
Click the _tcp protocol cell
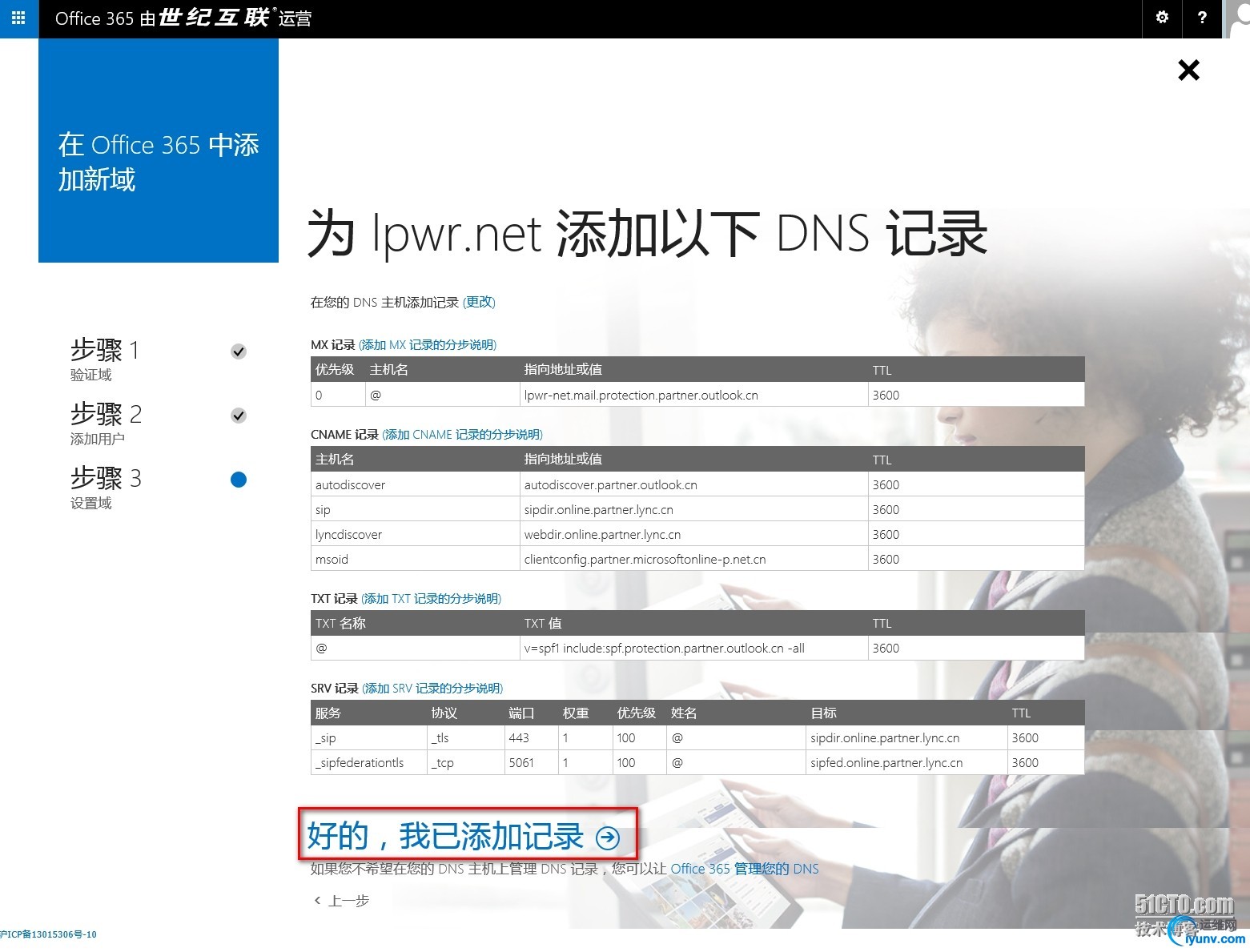[x=465, y=762]
